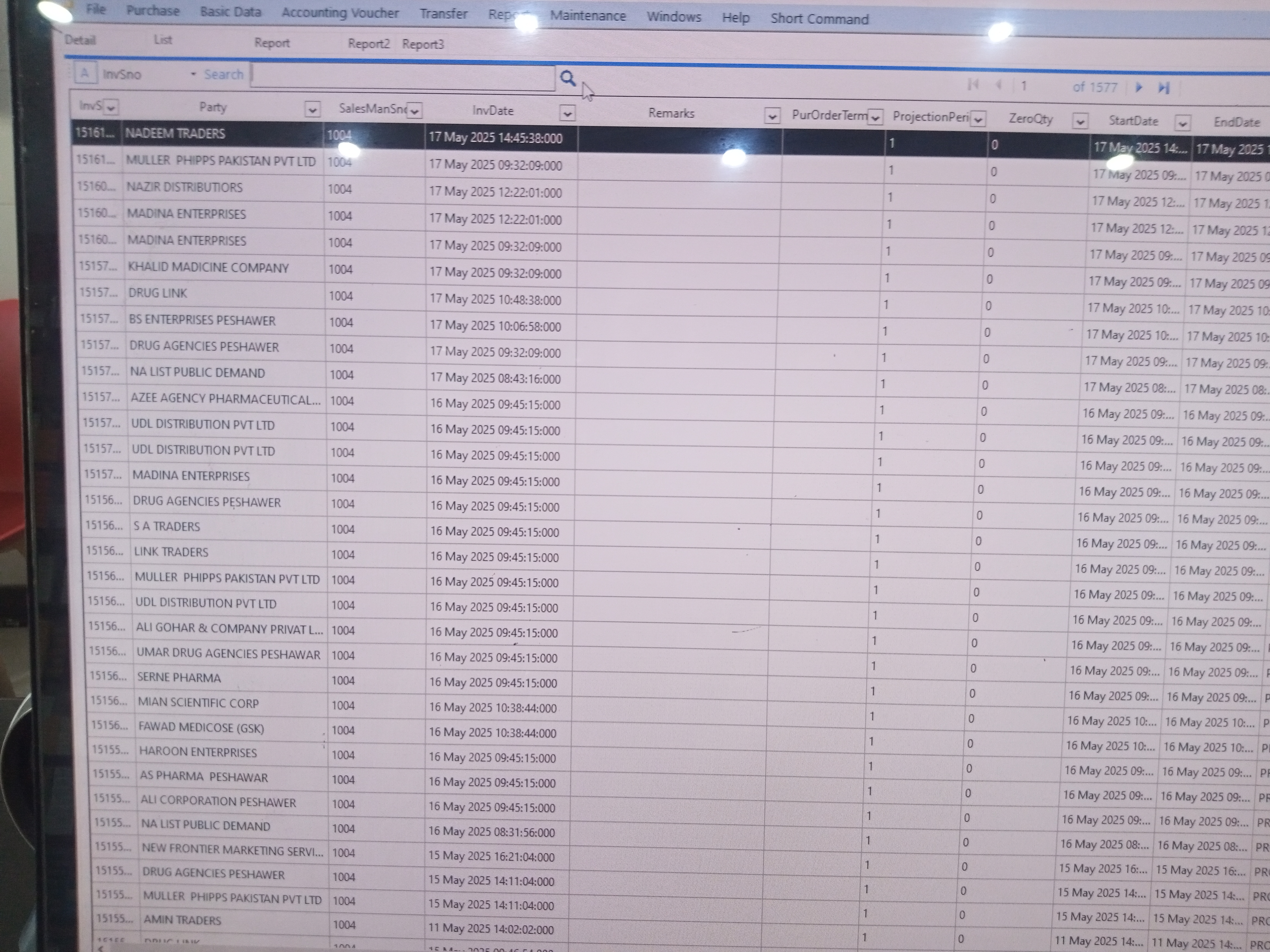
Task: Open the Party column filter arrow
Action: [x=312, y=109]
